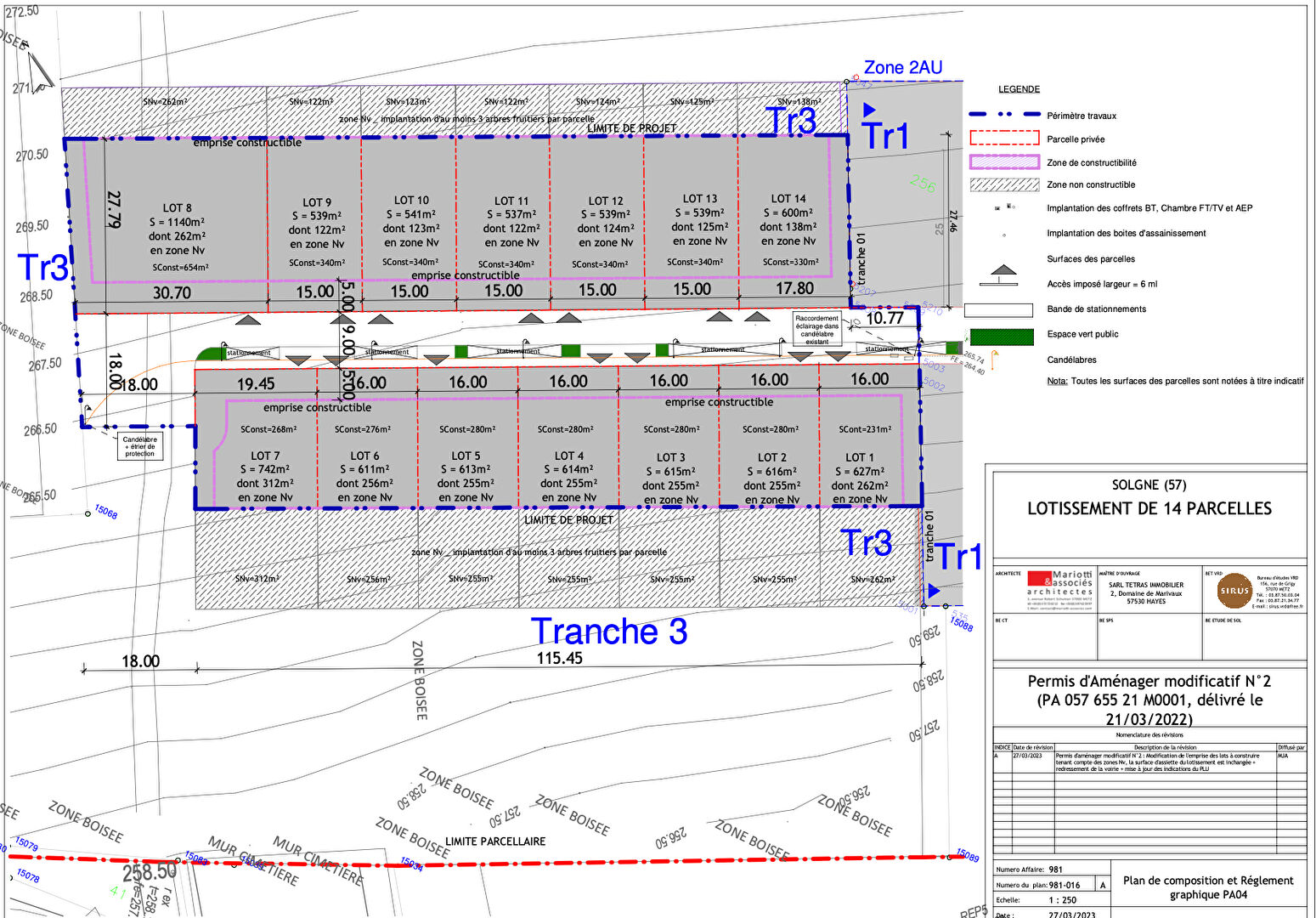Screen dimensions: 1316x918
Task: Click the Zone 2AU label
Action: click(902, 68)
